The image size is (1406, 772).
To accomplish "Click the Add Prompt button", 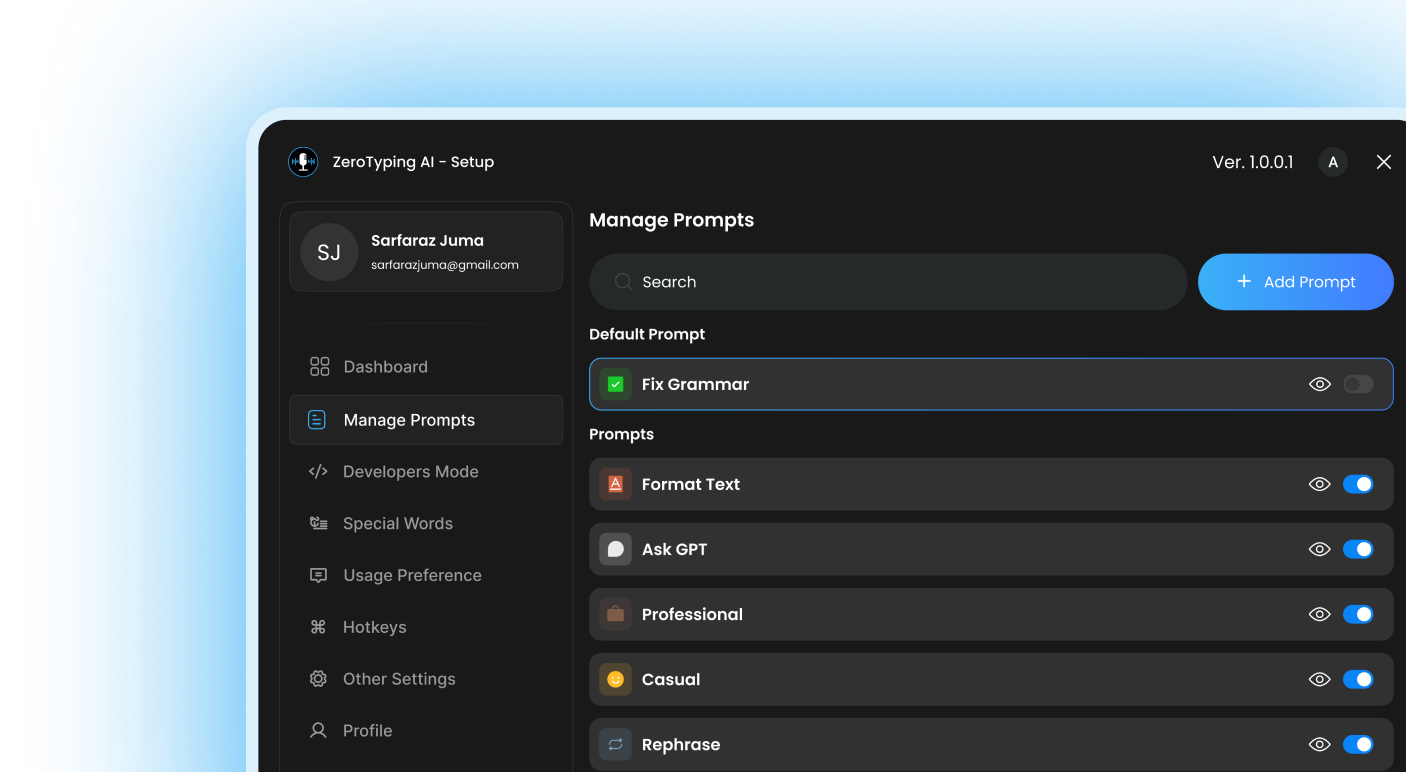I will click(x=1296, y=282).
